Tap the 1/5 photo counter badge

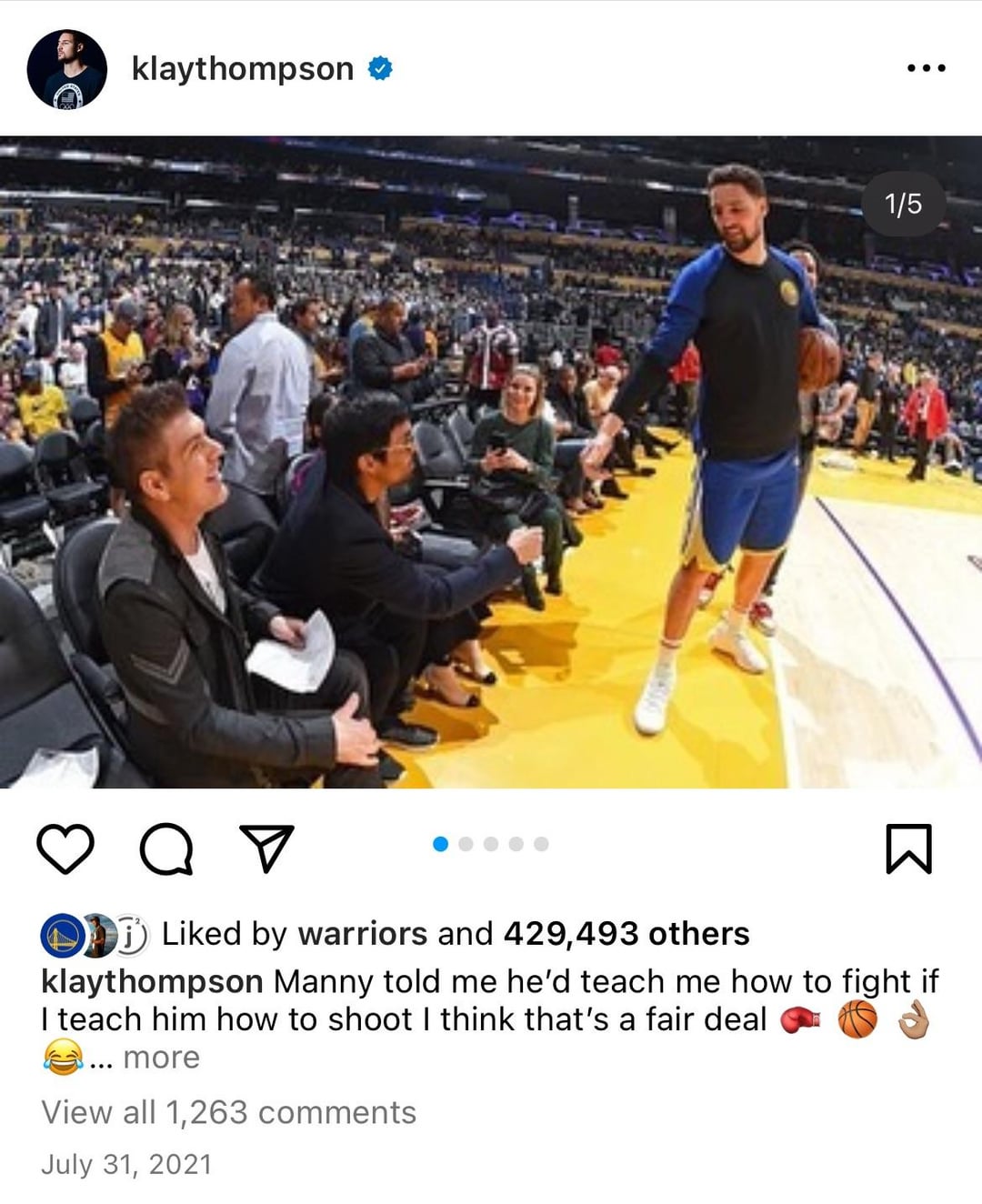[x=904, y=204]
